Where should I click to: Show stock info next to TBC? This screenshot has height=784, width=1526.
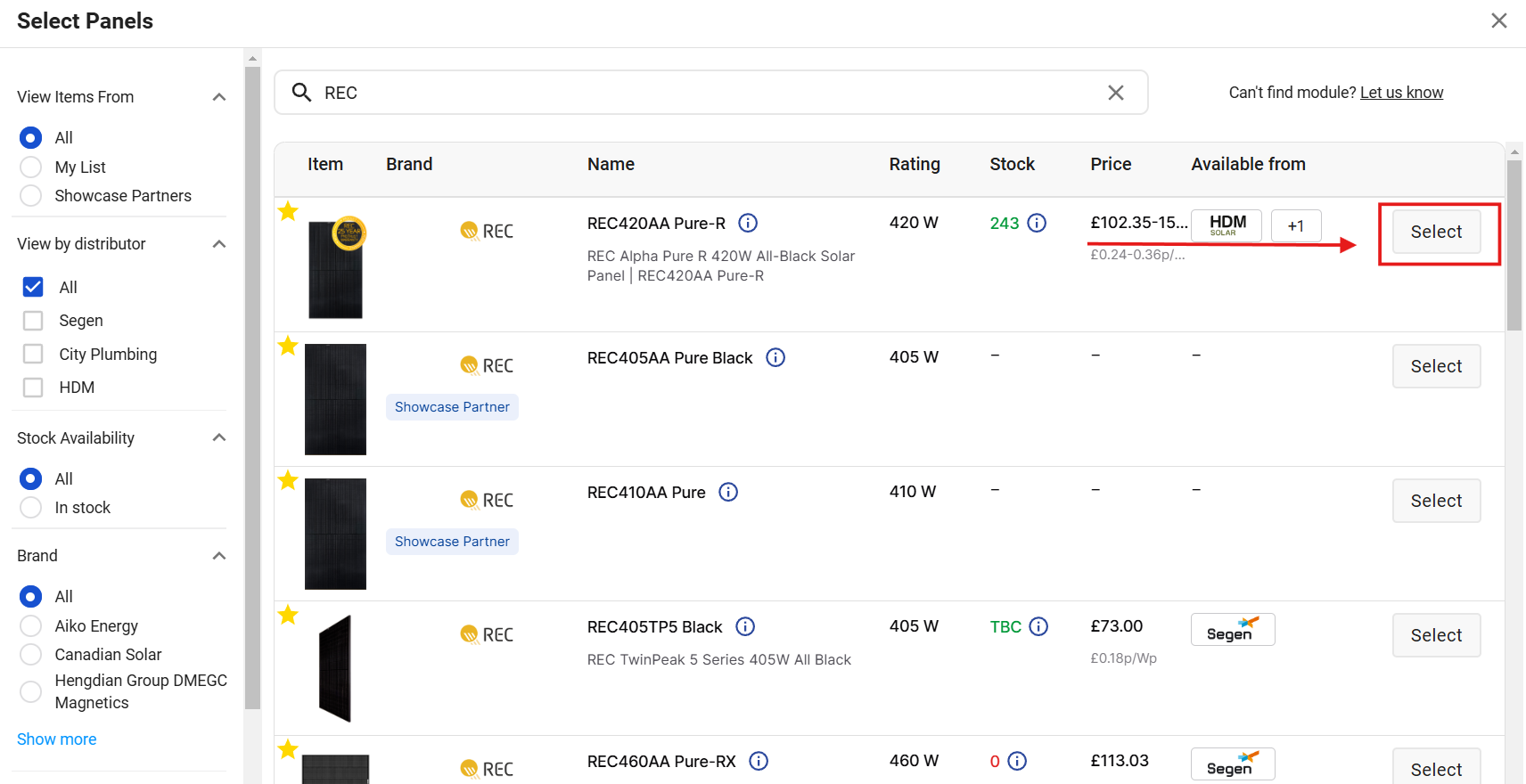click(1038, 626)
